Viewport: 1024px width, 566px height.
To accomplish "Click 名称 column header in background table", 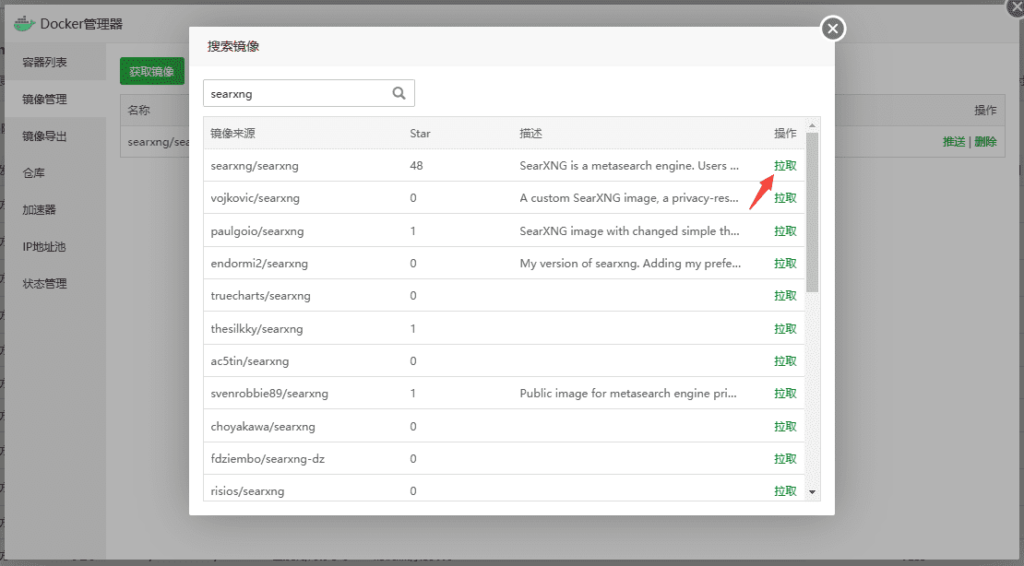I will 138,110.
